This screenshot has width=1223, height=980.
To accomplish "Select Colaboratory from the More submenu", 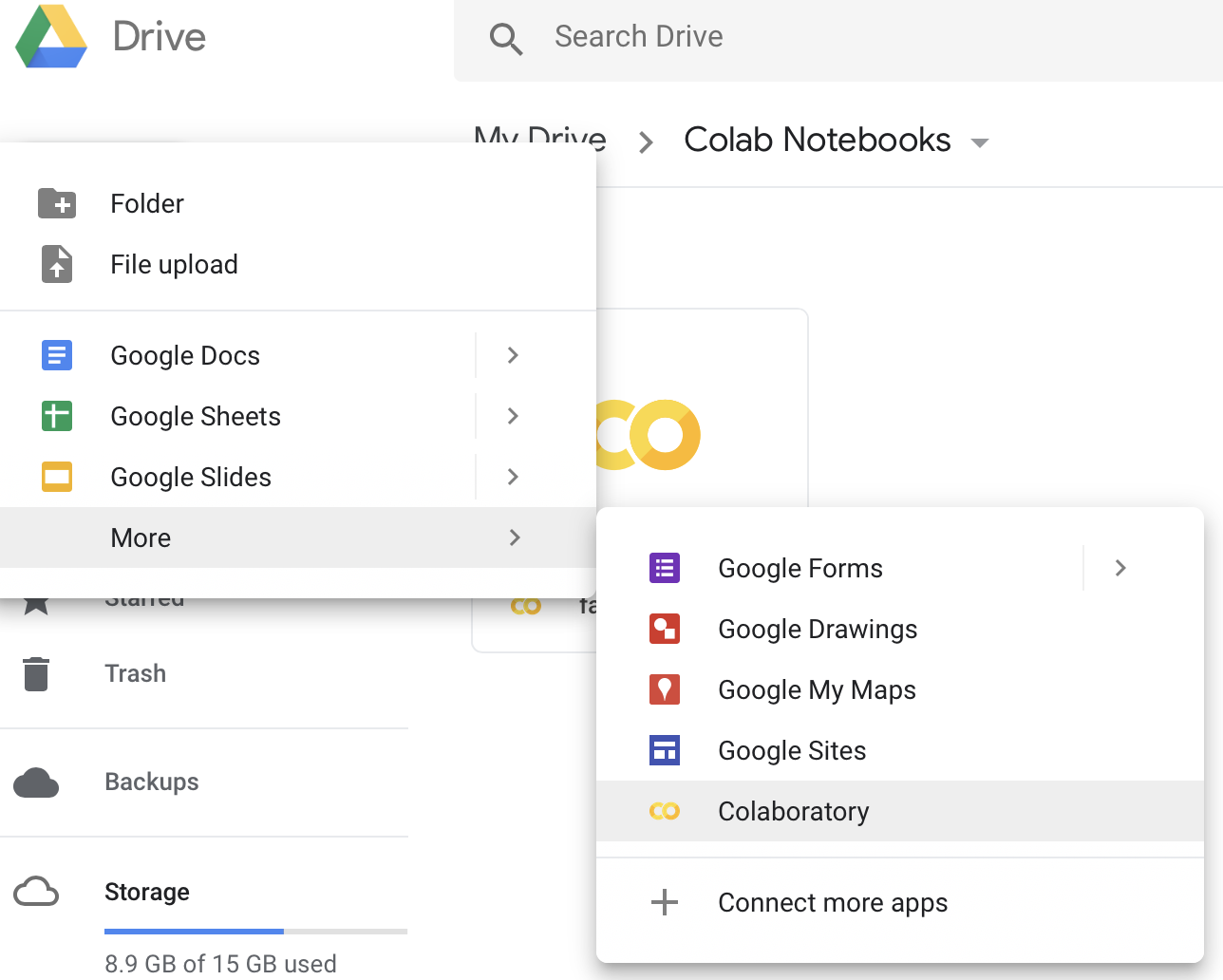I will coord(793,811).
